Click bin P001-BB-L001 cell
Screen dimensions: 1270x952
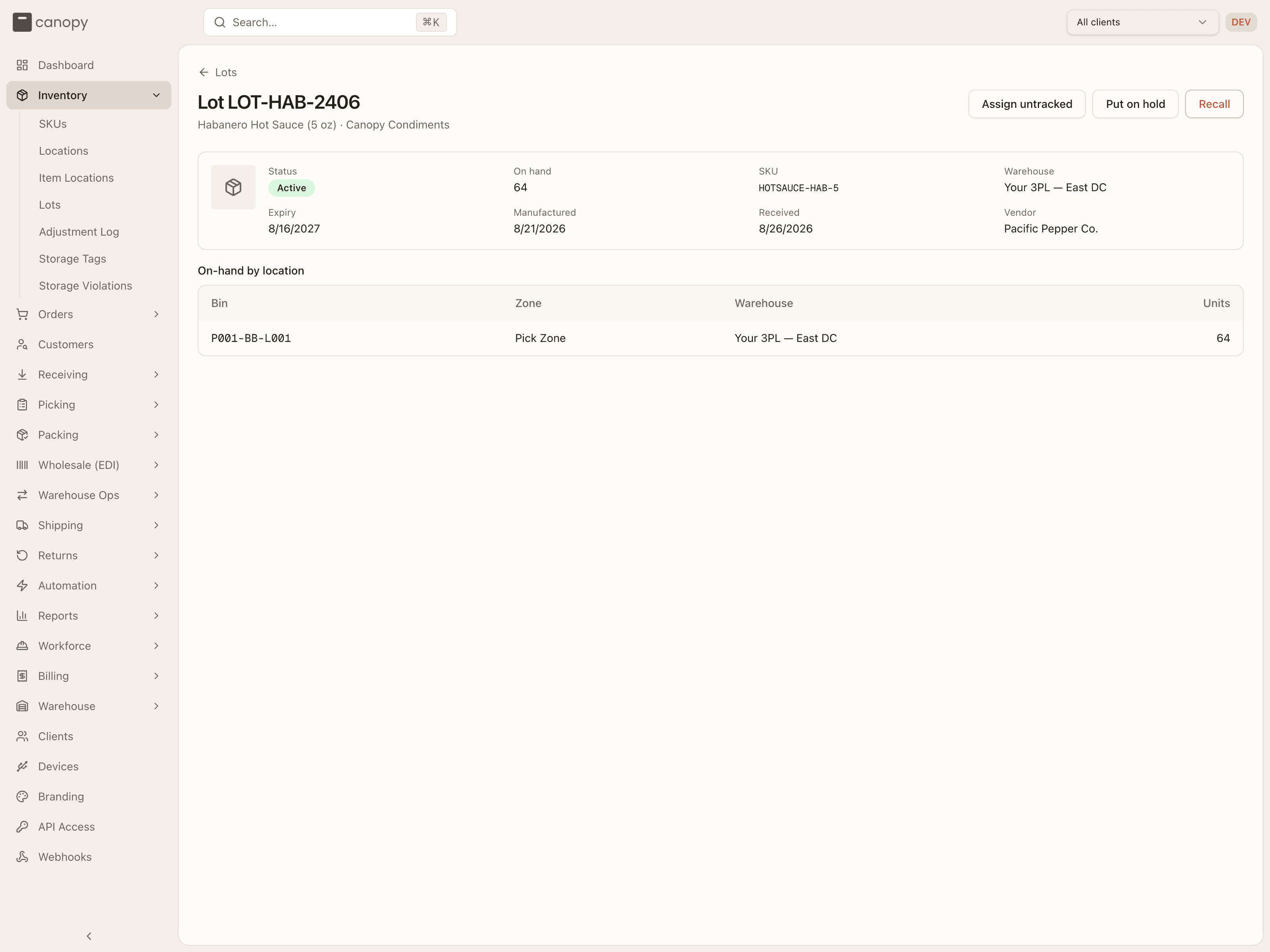[x=251, y=338]
